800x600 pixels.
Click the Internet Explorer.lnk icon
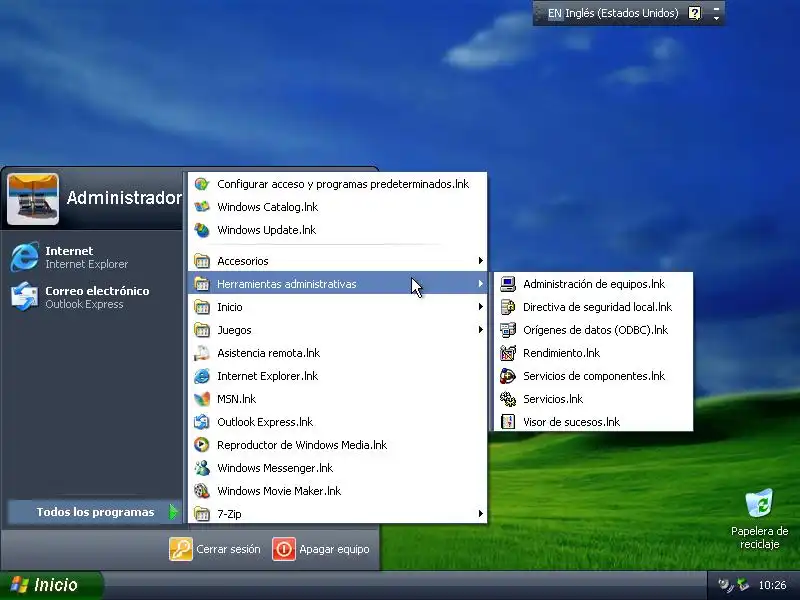point(202,376)
